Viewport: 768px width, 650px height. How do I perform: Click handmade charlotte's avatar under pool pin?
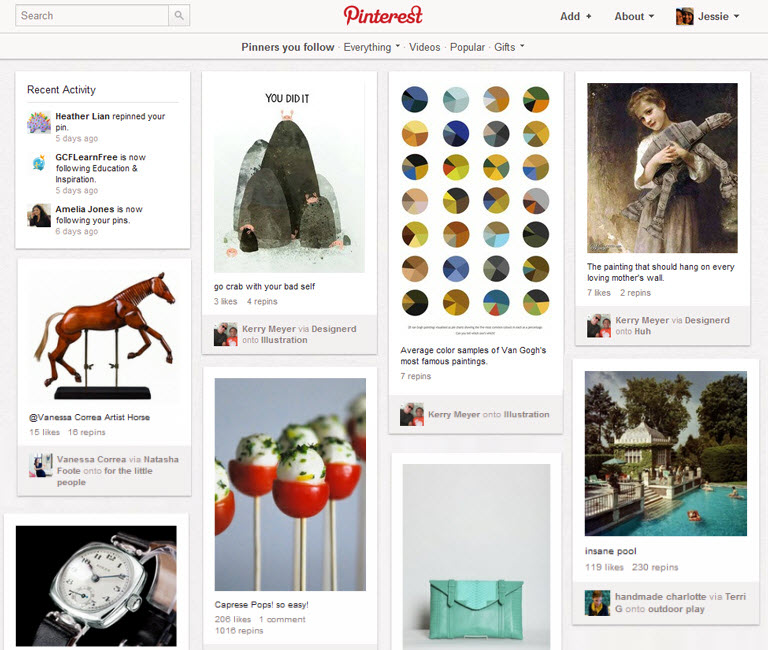597,602
